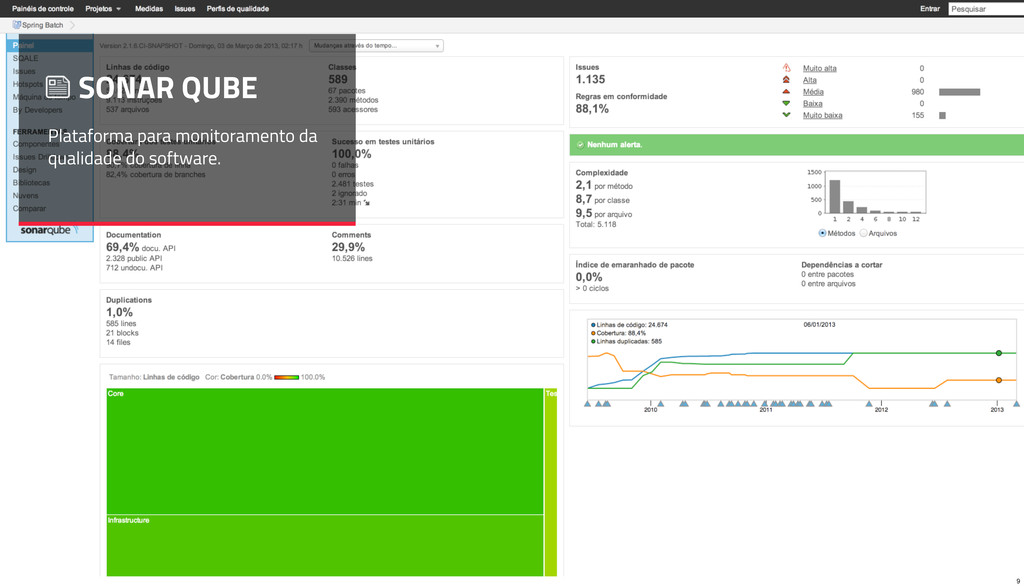Open Painéis de controle in top bar
The height and width of the screenshot is (587, 1024).
click(42, 8)
